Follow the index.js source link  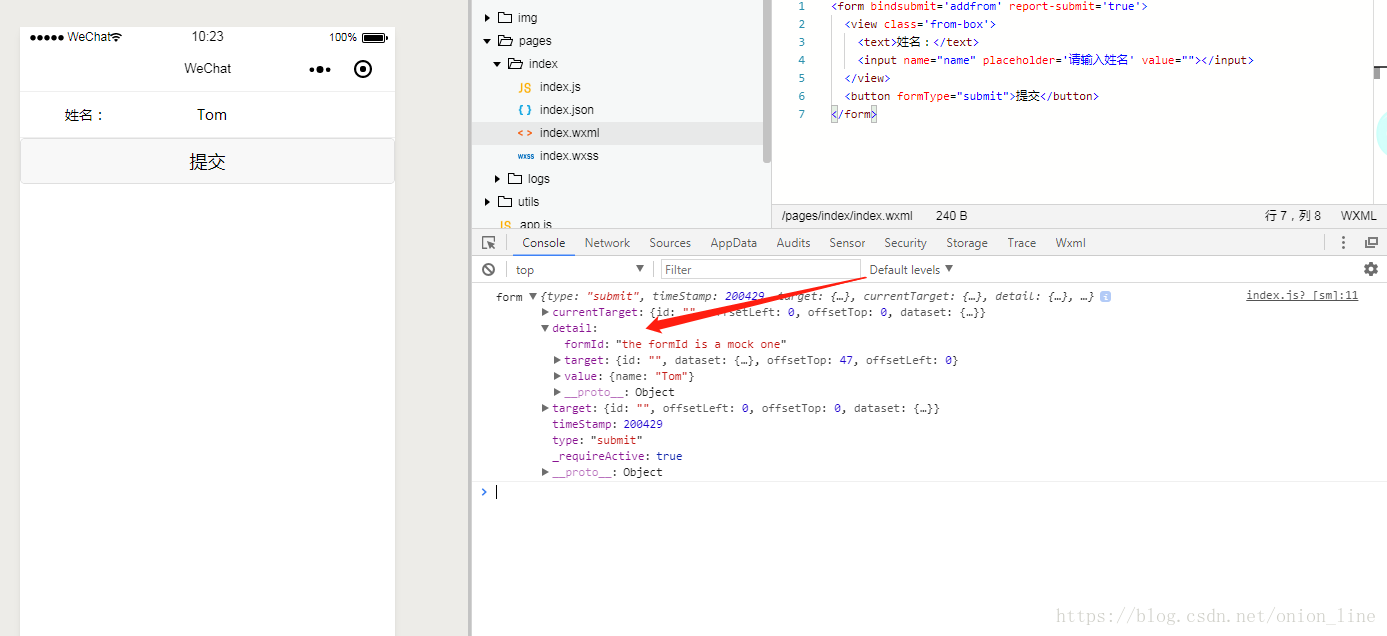click(1301, 295)
